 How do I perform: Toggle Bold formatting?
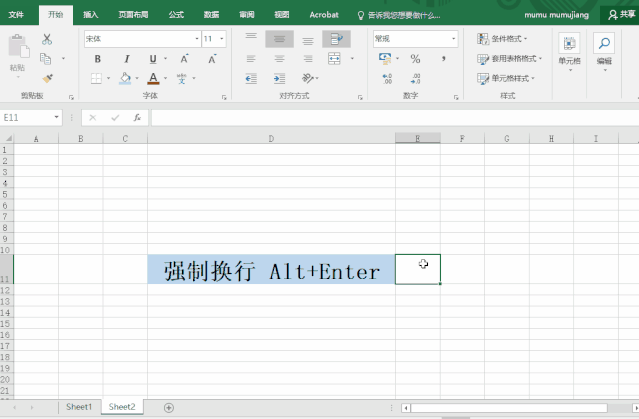(97, 59)
